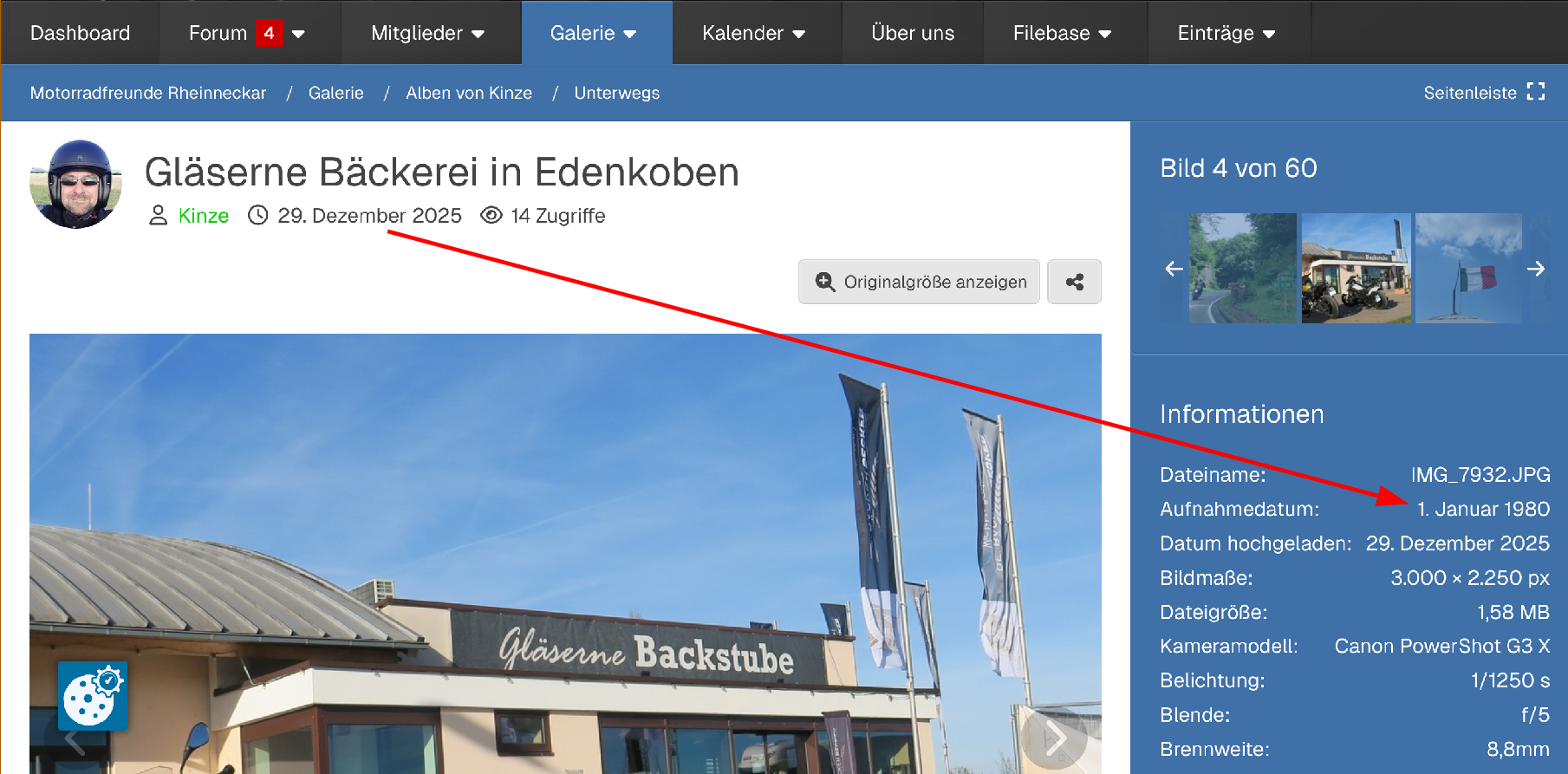Viewport: 1568px width, 774px height.
Task: Go to Über uns page
Action: pos(913,33)
